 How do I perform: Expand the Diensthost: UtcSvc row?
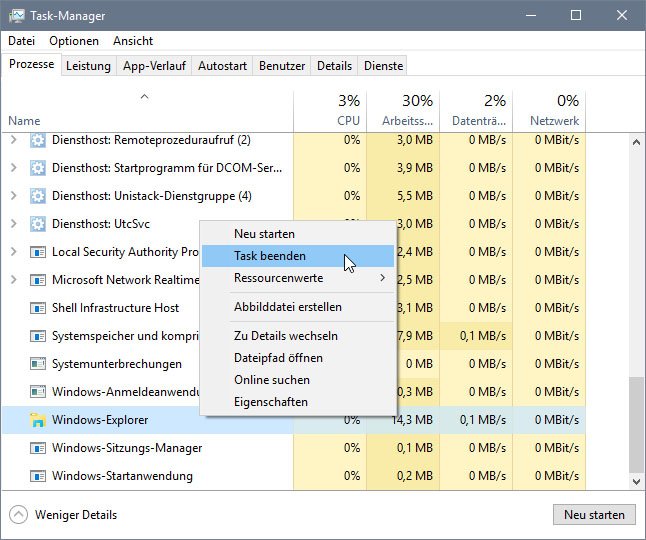14,224
